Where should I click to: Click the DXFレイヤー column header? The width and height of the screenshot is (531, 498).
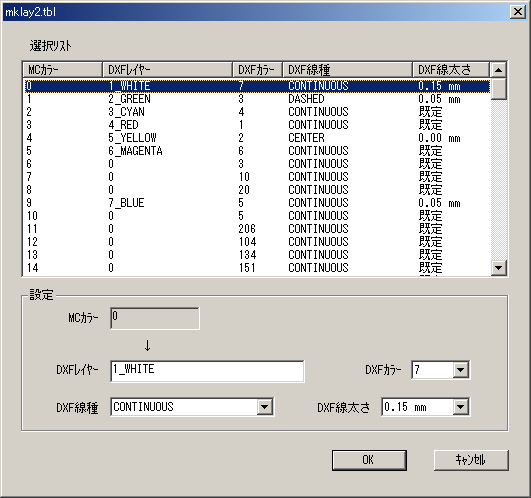pyautogui.click(x=167, y=70)
